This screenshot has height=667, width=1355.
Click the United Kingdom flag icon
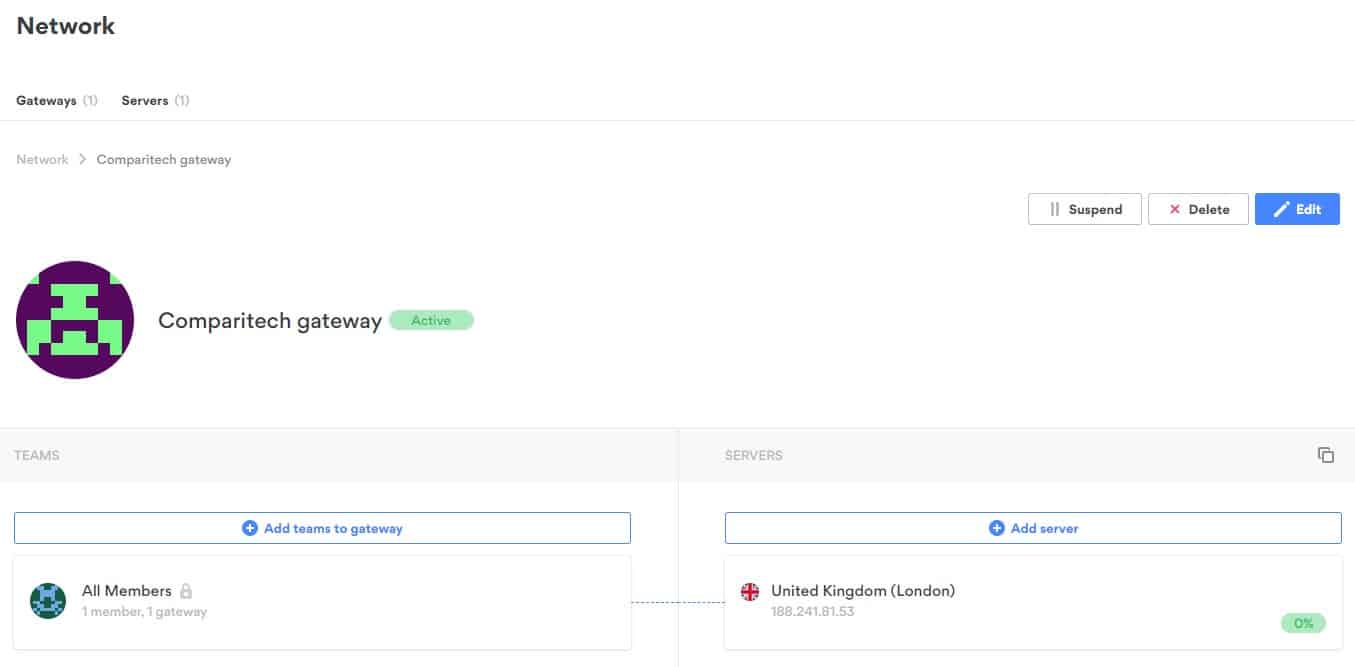750,591
